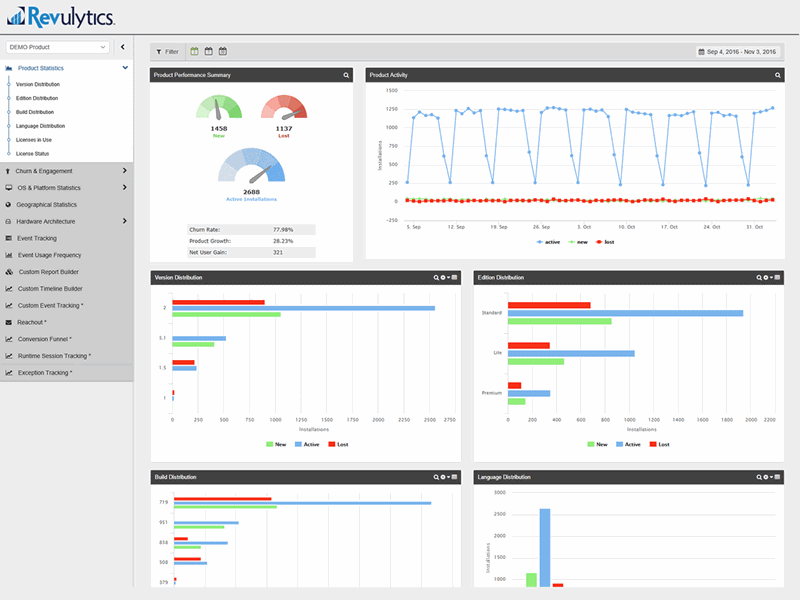Toggle the active series in Product Activity legend
Screen dimensions: 800x600
[x=548, y=242]
